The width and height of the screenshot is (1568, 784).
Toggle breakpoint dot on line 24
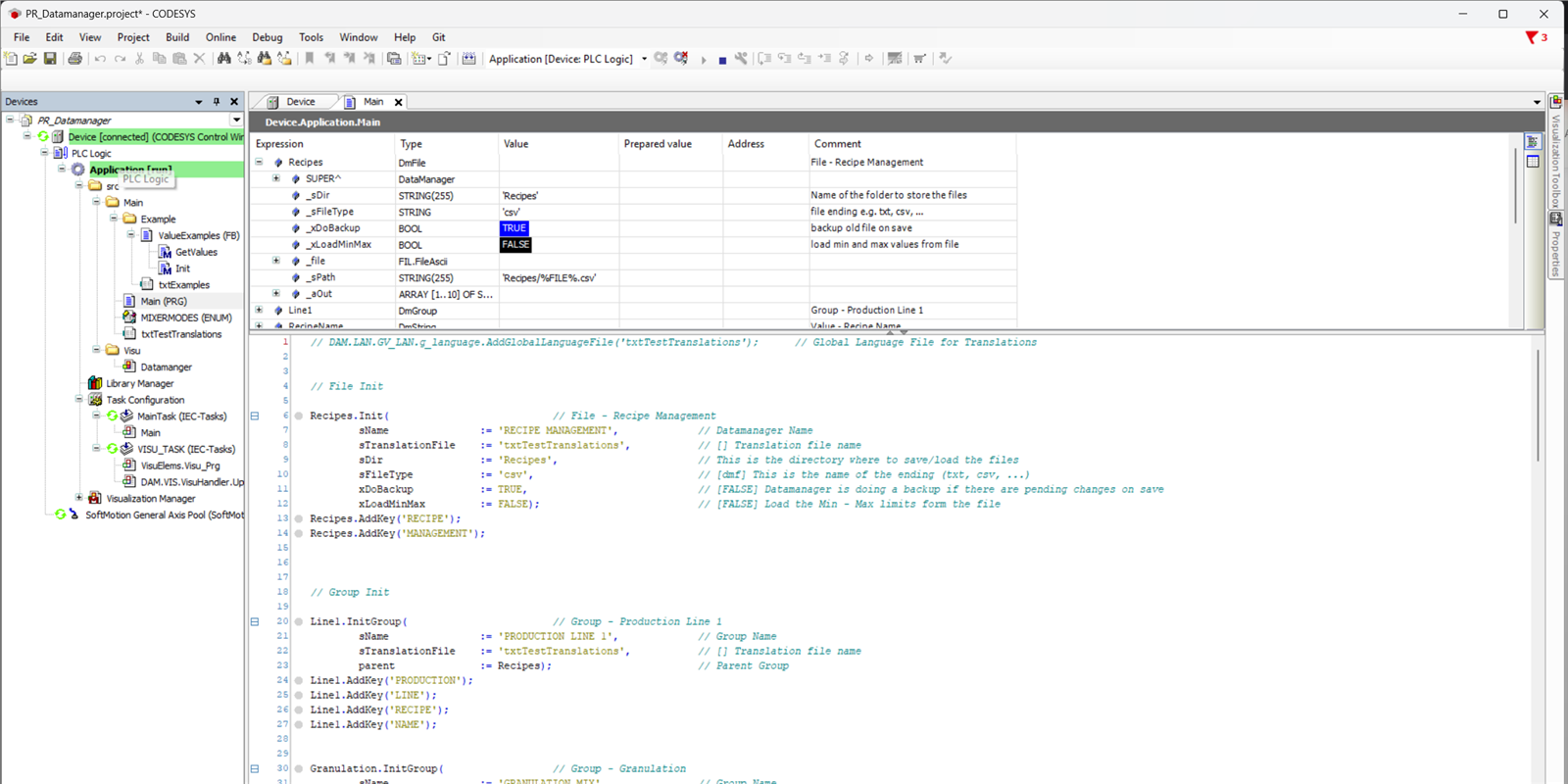point(299,680)
